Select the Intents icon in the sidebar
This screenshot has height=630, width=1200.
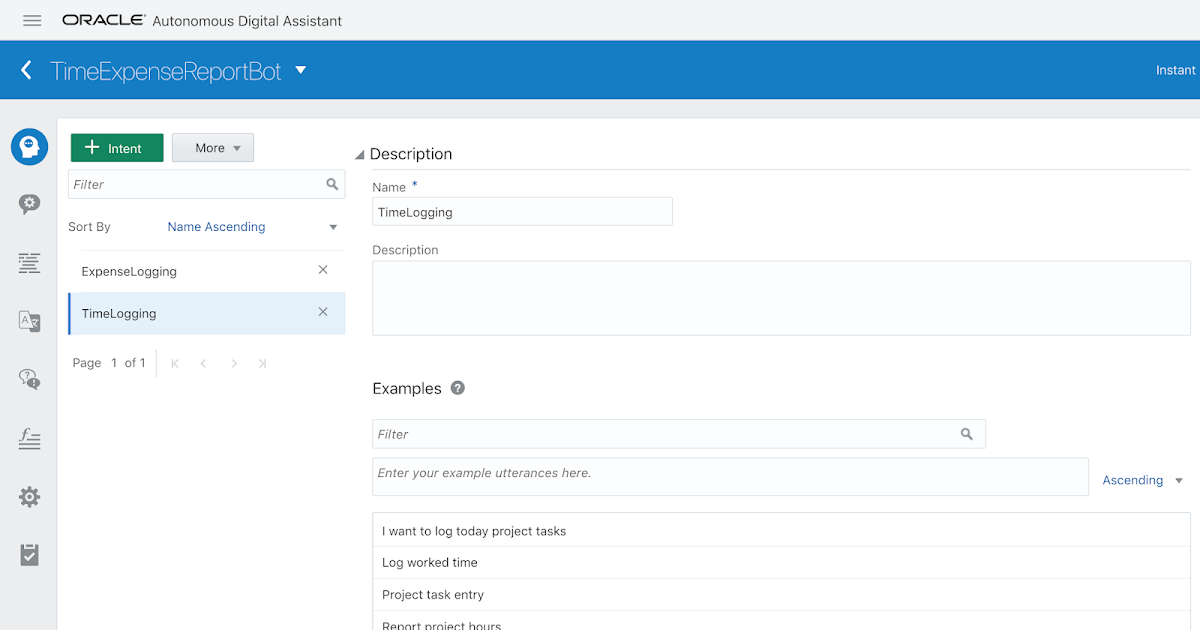(29, 146)
